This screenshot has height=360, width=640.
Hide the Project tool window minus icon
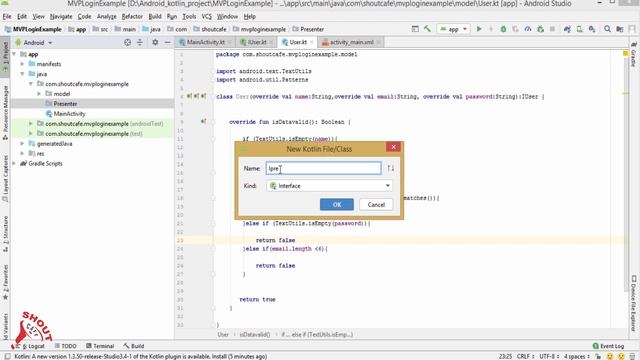coord(167,42)
